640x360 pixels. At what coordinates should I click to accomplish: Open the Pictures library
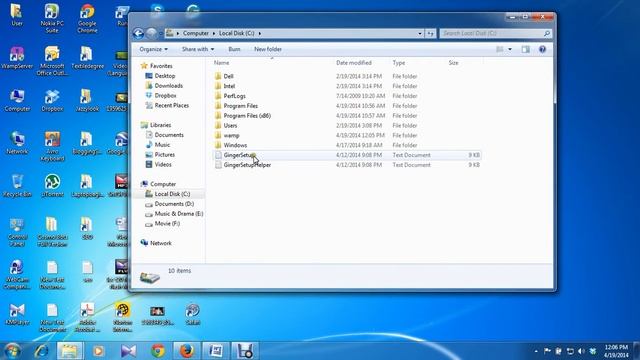pos(165,155)
